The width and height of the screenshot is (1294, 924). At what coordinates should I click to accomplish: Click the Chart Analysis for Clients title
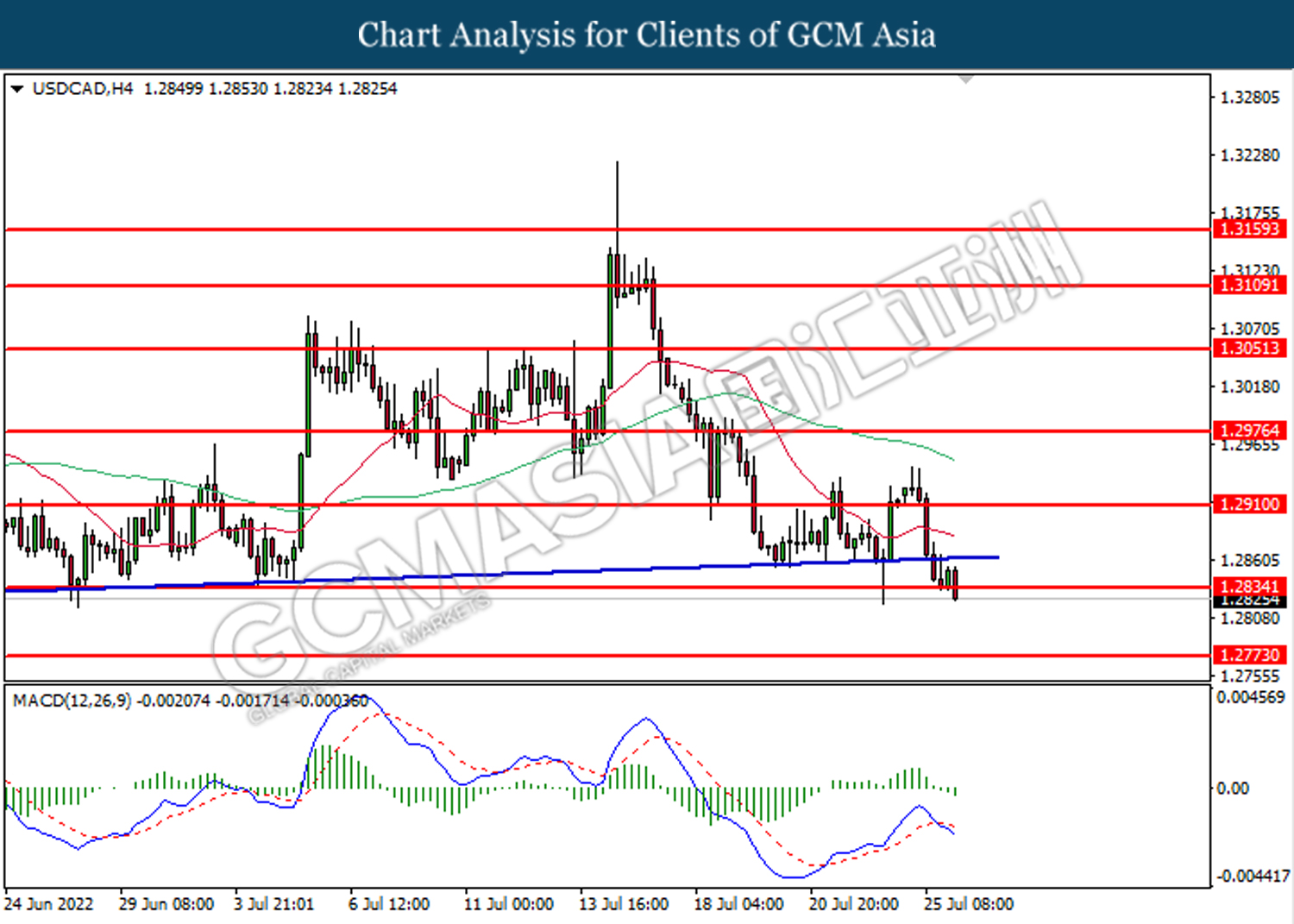coord(647,35)
